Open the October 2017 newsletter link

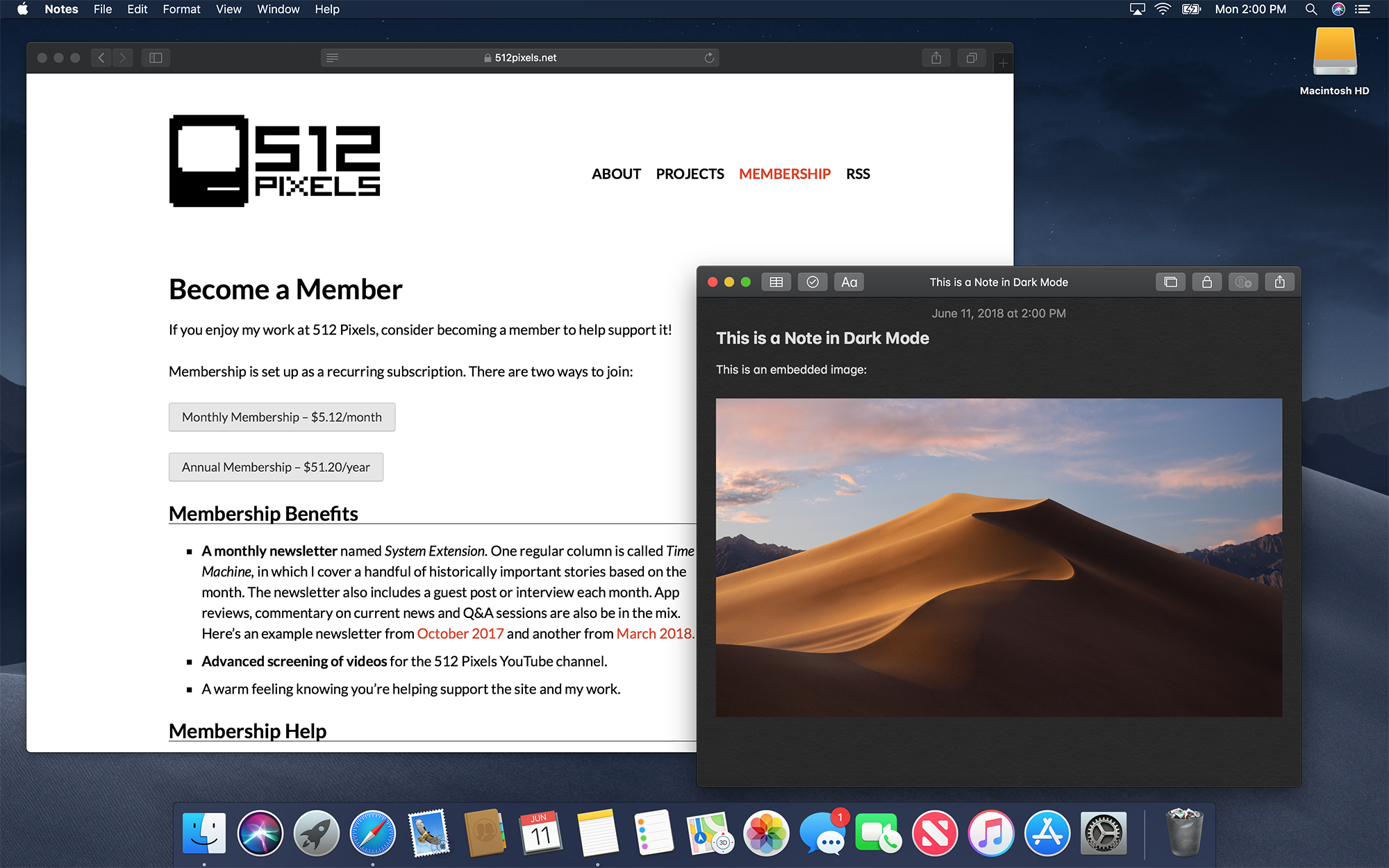(x=460, y=633)
